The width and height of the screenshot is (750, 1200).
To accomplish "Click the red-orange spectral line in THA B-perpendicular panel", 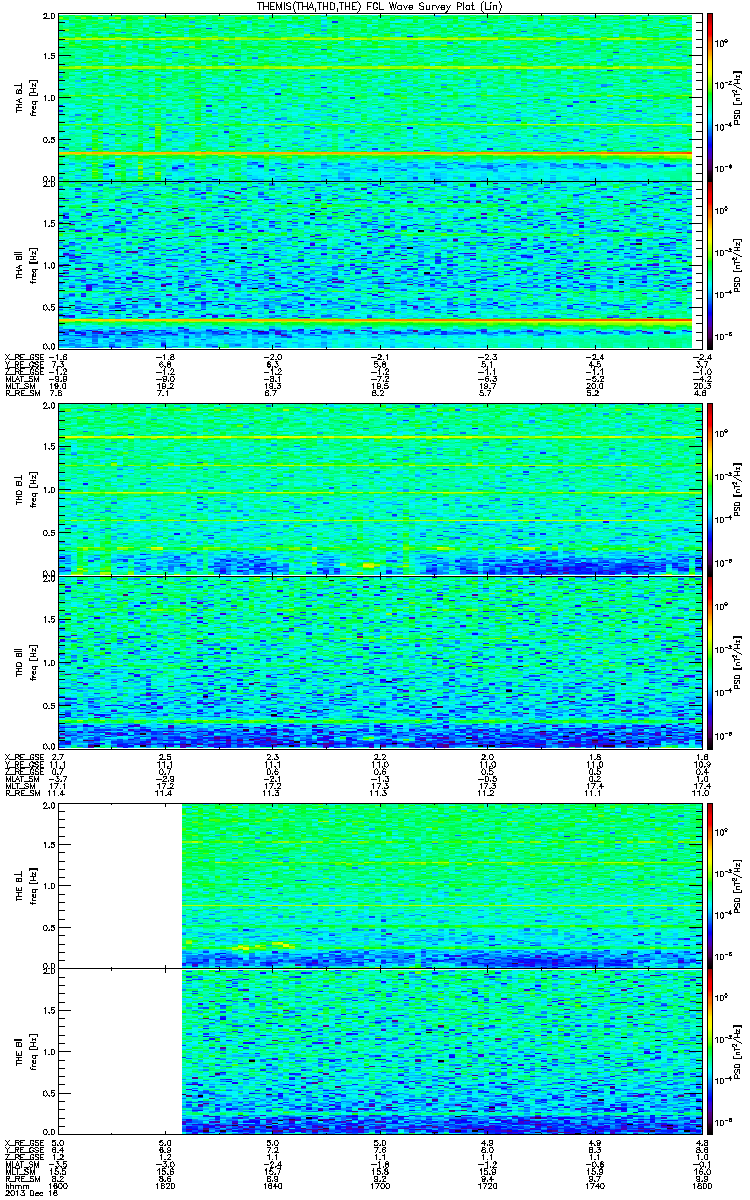I will pyautogui.click(x=375, y=154).
